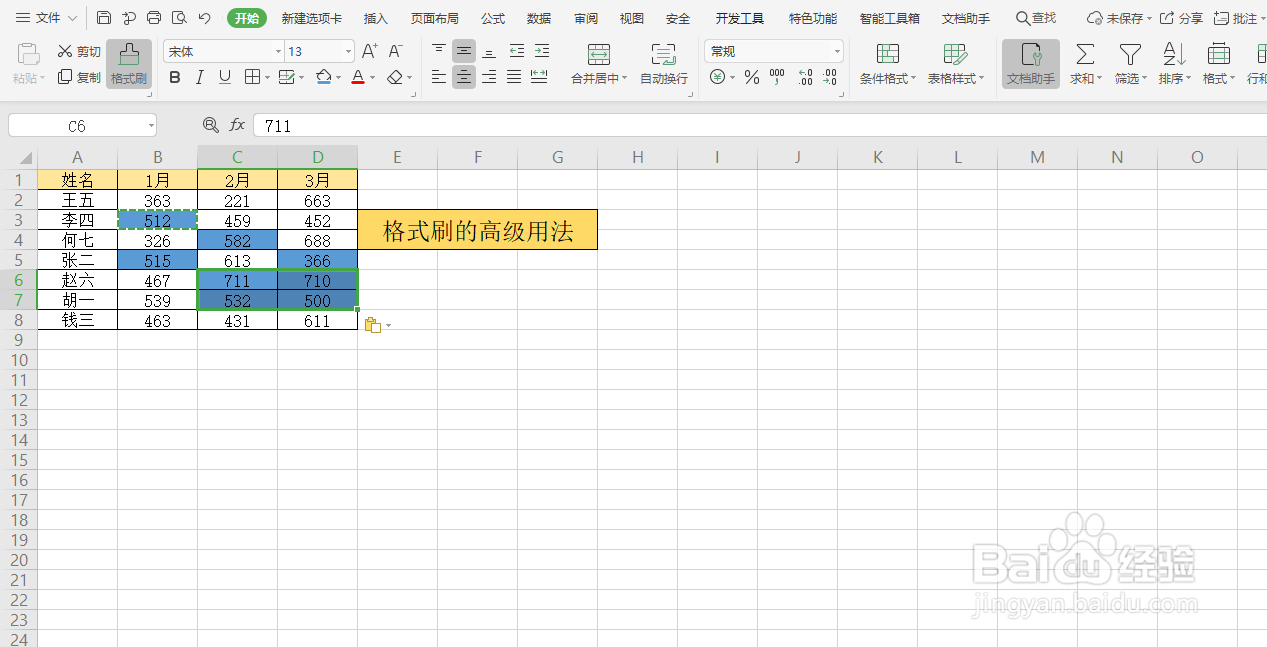The image size is (1267, 647).
Task: Toggle Bold formatting
Action: pos(175,77)
